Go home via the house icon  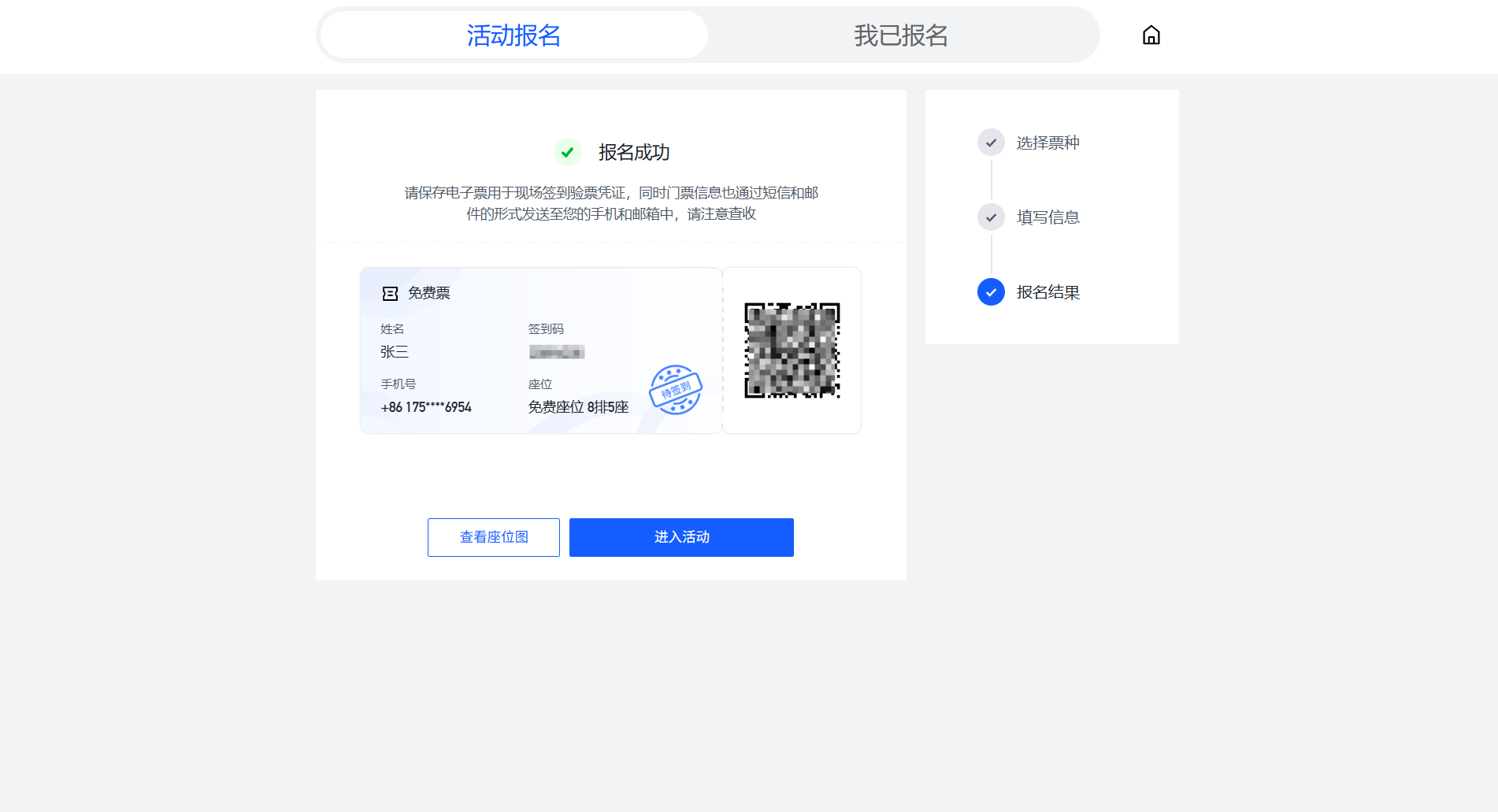pos(1151,35)
